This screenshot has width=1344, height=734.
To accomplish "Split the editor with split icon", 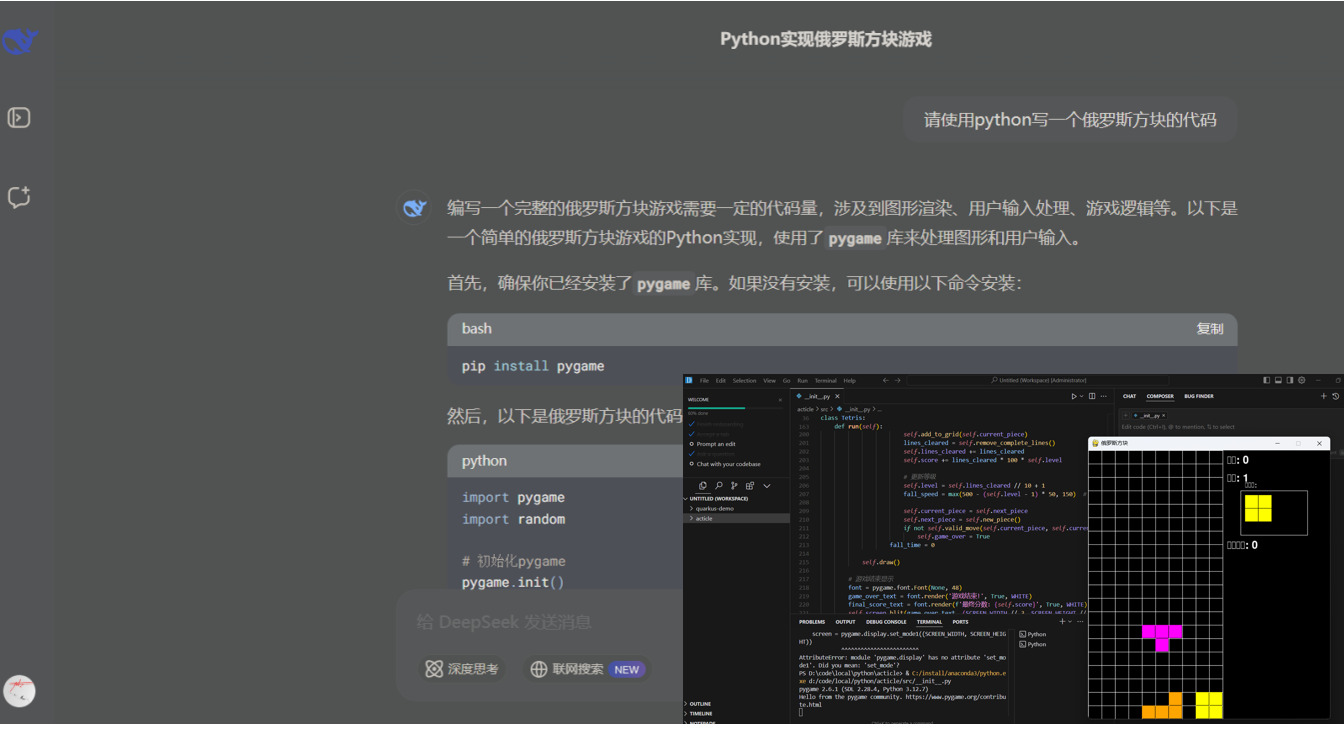I will tap(1092, 396).
